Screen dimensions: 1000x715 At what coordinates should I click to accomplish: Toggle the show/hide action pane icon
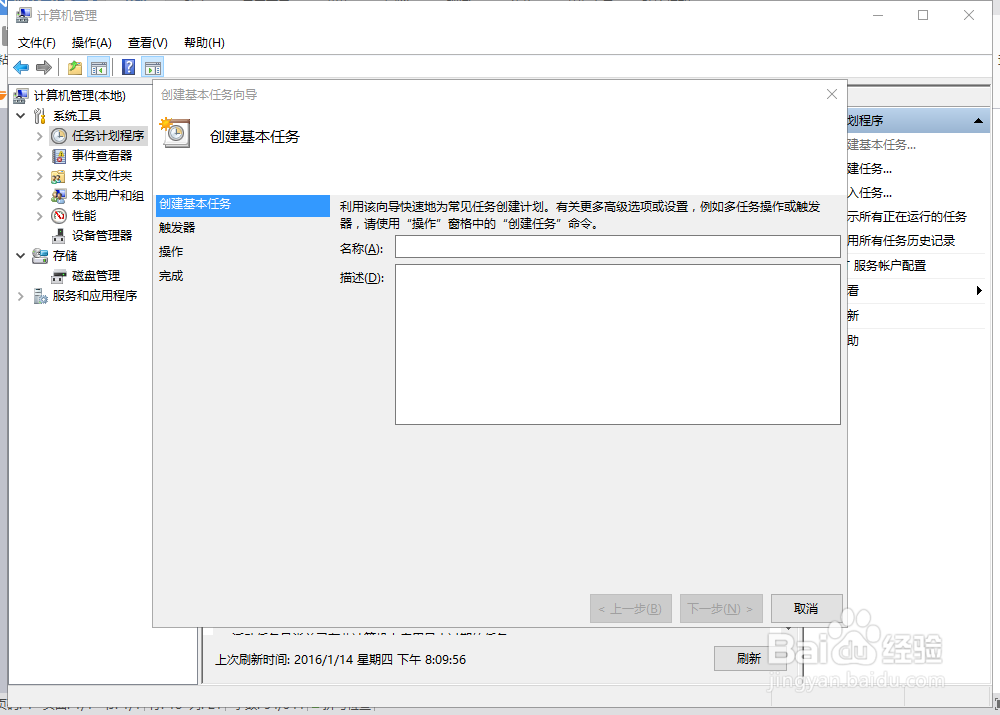click(152, 66)
